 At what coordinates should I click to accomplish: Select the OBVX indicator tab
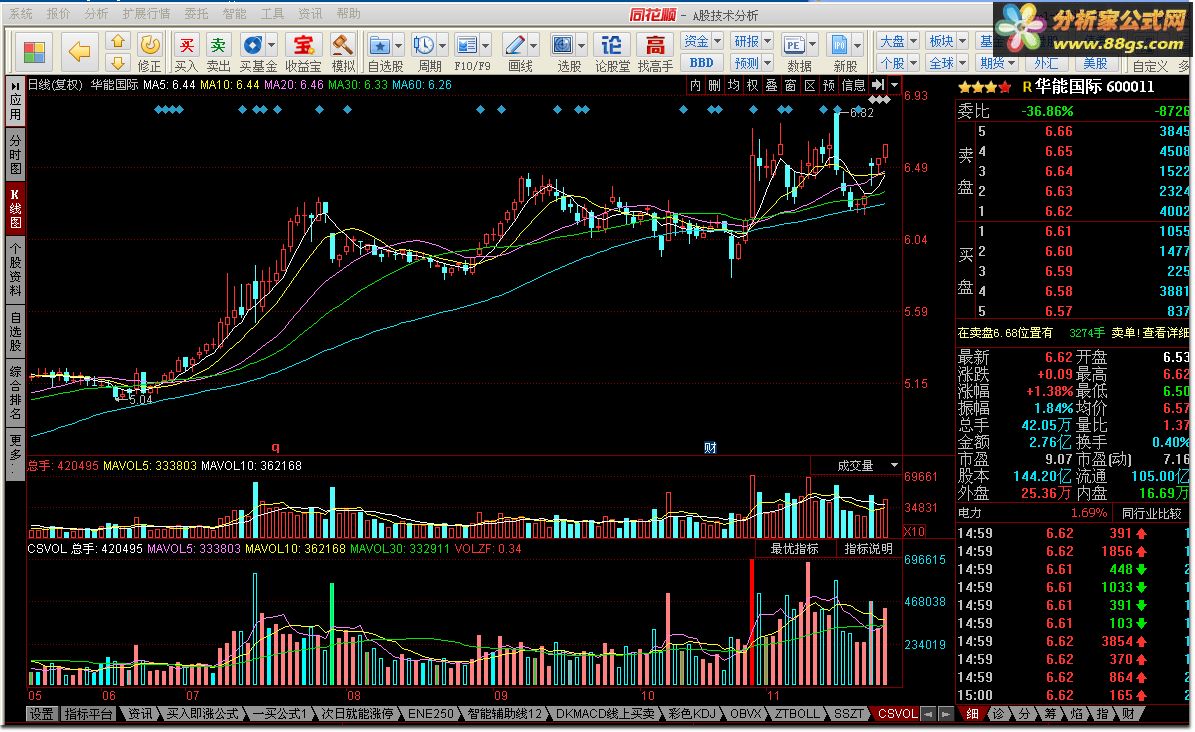(x=745, y=714)
